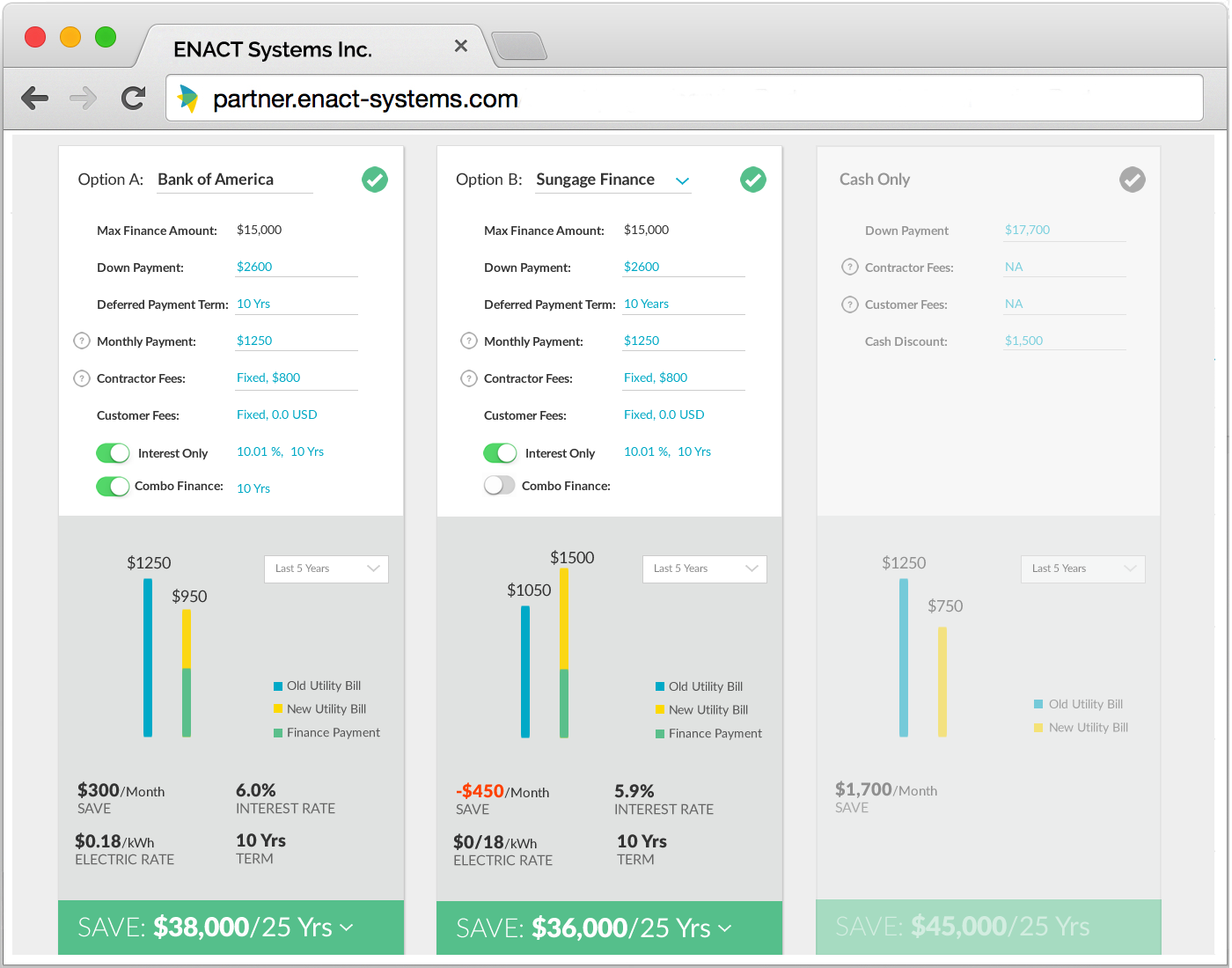1232x968 pixels.
Task: Click New Utility Bill yellow legend swatch, Option A
Action: point(278,708)
